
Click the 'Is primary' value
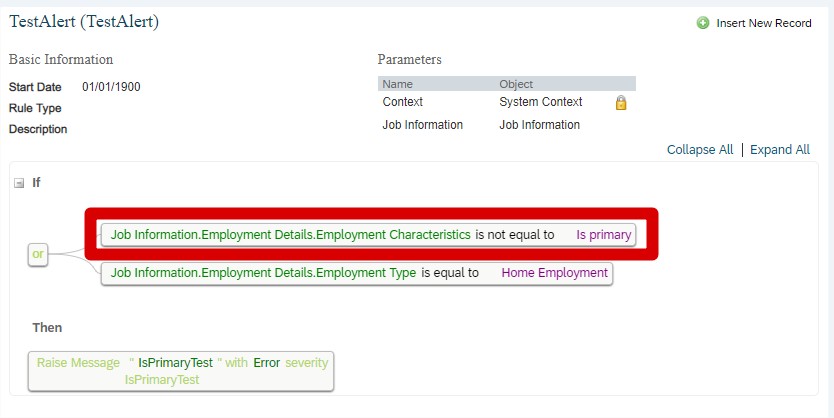604,235
